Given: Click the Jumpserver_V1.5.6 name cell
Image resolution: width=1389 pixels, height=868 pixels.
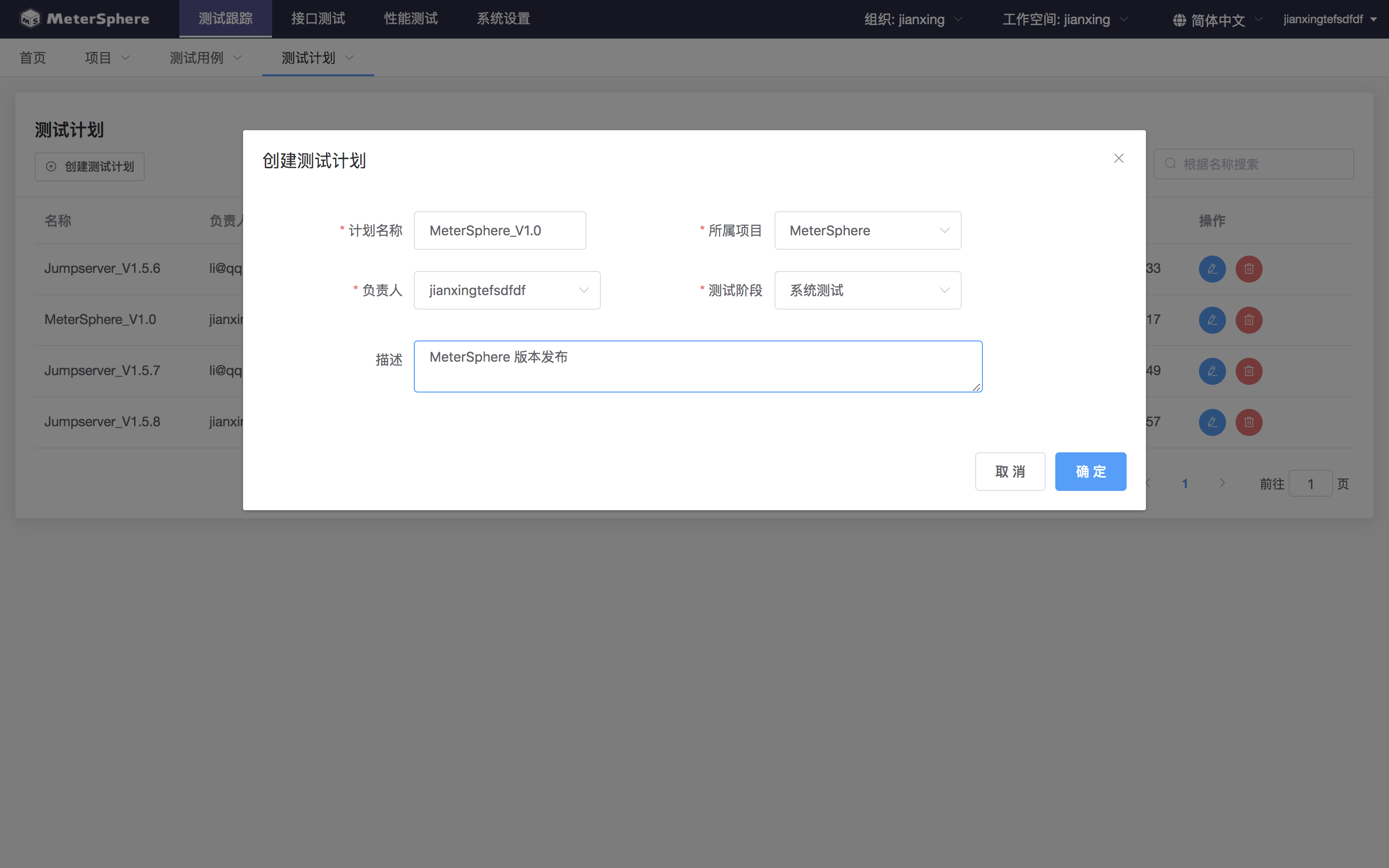Looking at the screenshot, I should click(102, 268).
